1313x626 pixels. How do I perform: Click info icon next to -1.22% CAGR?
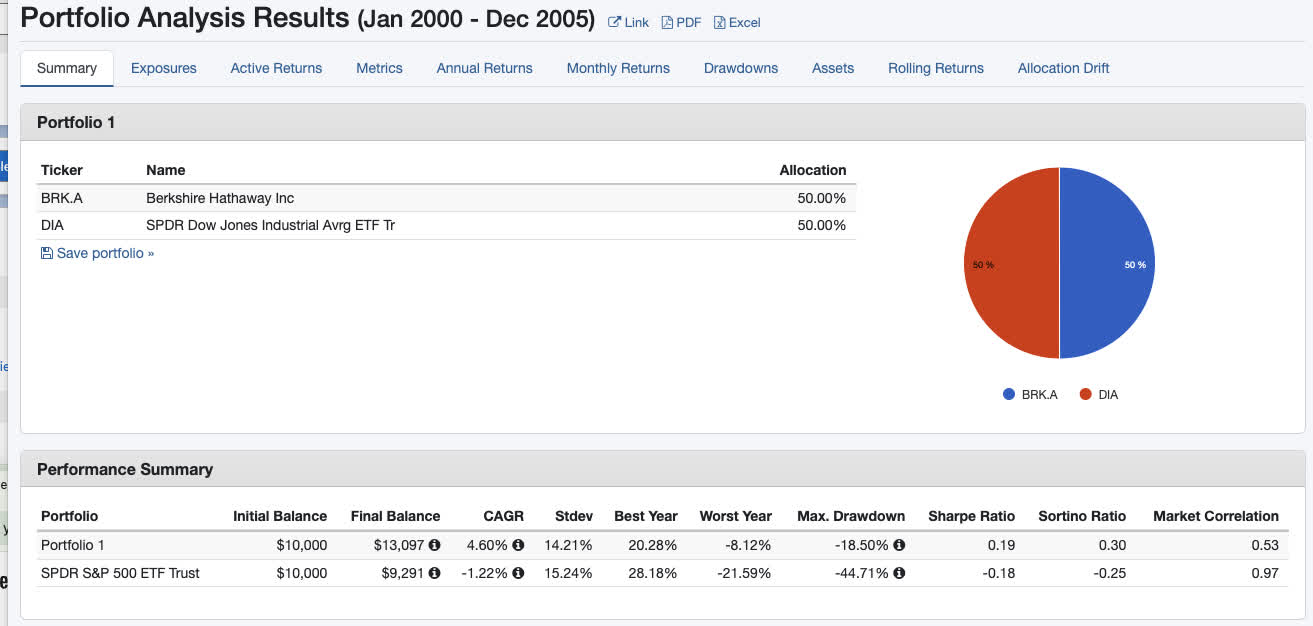coord(518,573)
